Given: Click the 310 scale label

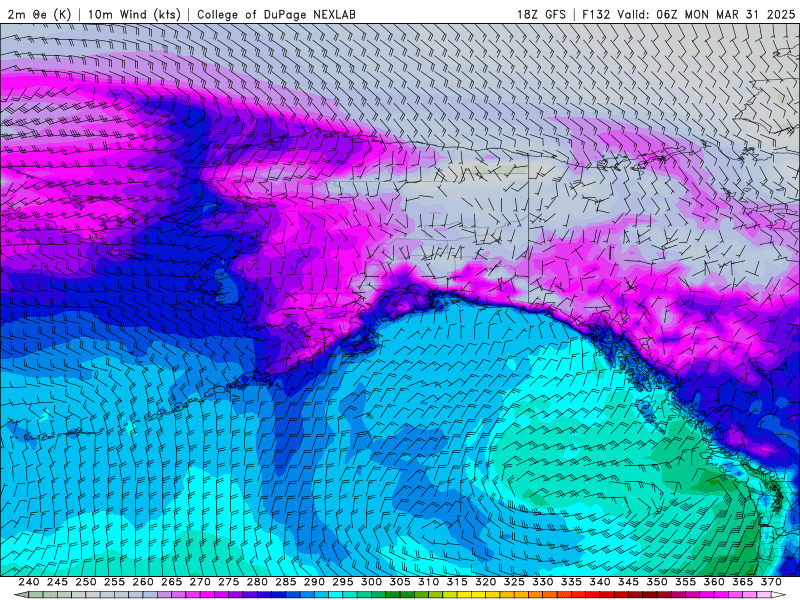Looking at the screenshot, I should tap(429, 582).
